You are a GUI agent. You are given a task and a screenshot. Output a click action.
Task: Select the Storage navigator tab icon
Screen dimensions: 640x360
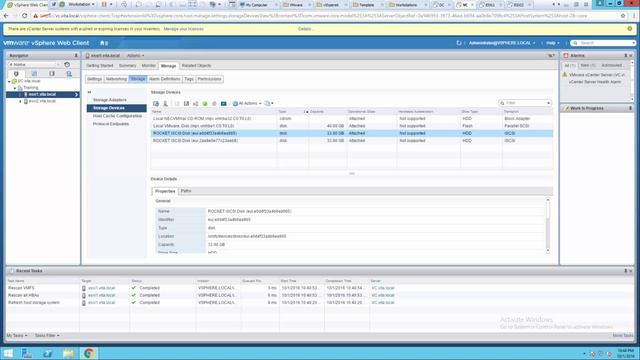(51, 73)
